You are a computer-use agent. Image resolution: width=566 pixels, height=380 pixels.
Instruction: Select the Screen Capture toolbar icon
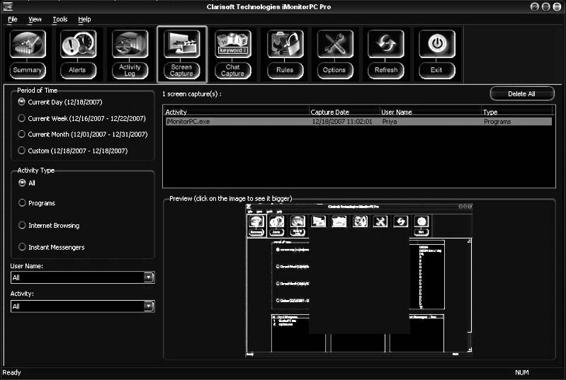click(x=182, y=44)
